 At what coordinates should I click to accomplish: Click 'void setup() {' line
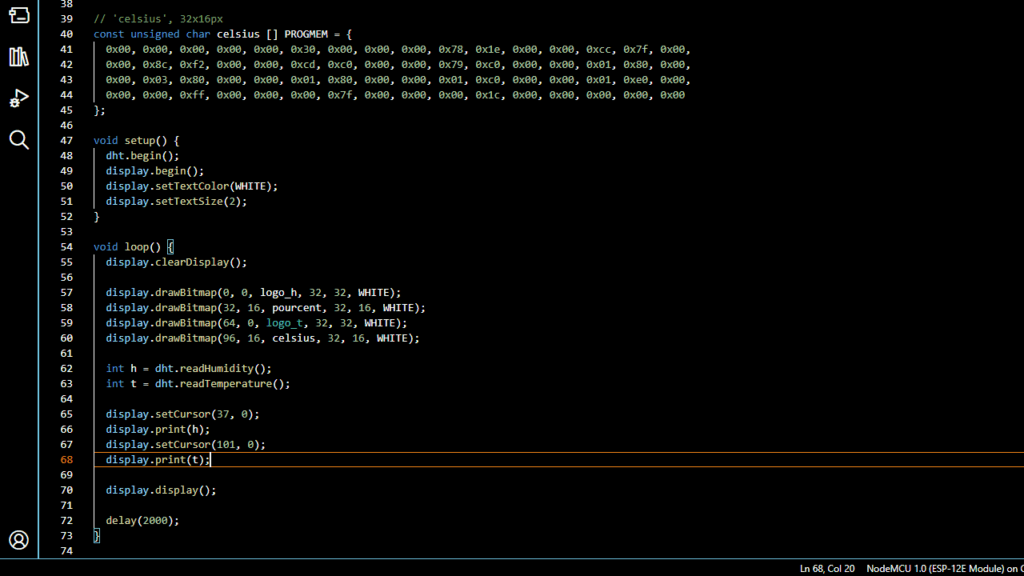136,140
